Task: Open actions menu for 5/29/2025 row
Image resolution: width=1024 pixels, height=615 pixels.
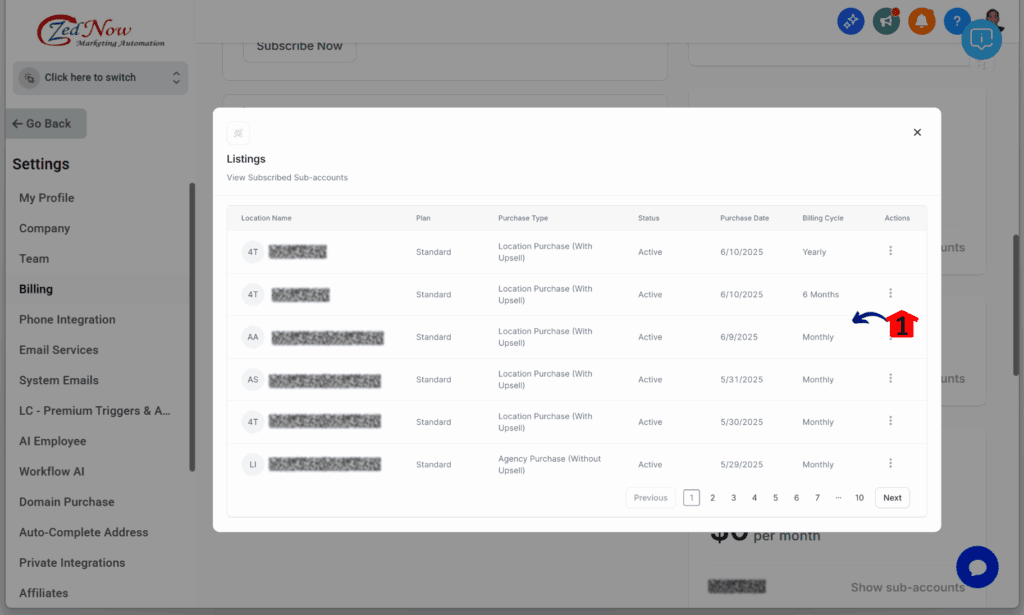Action: pos(890,463)
